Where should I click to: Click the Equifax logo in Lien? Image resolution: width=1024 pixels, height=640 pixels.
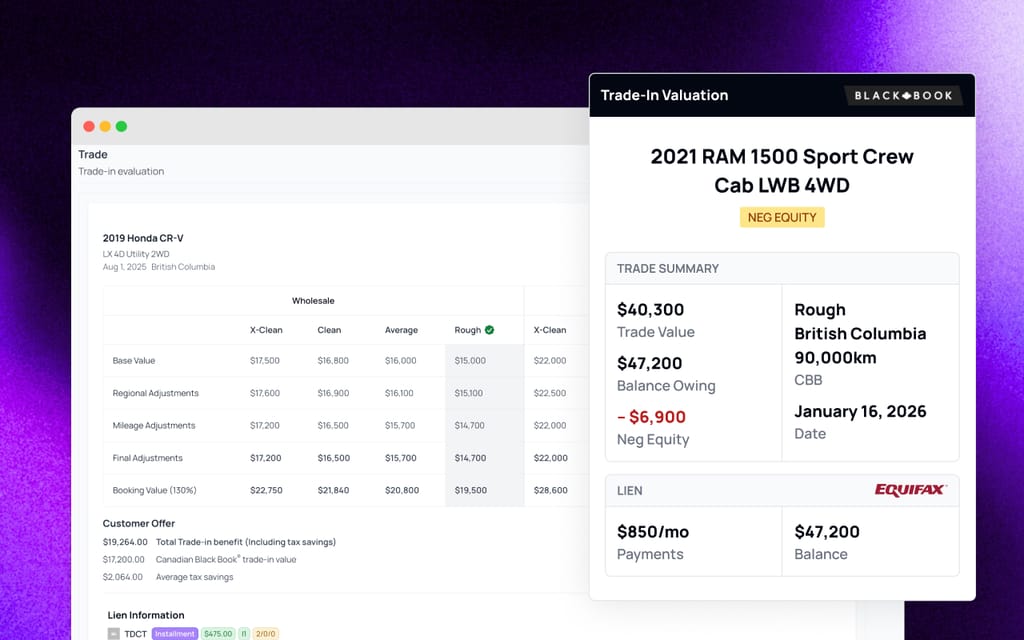click(x=910, y=490)
